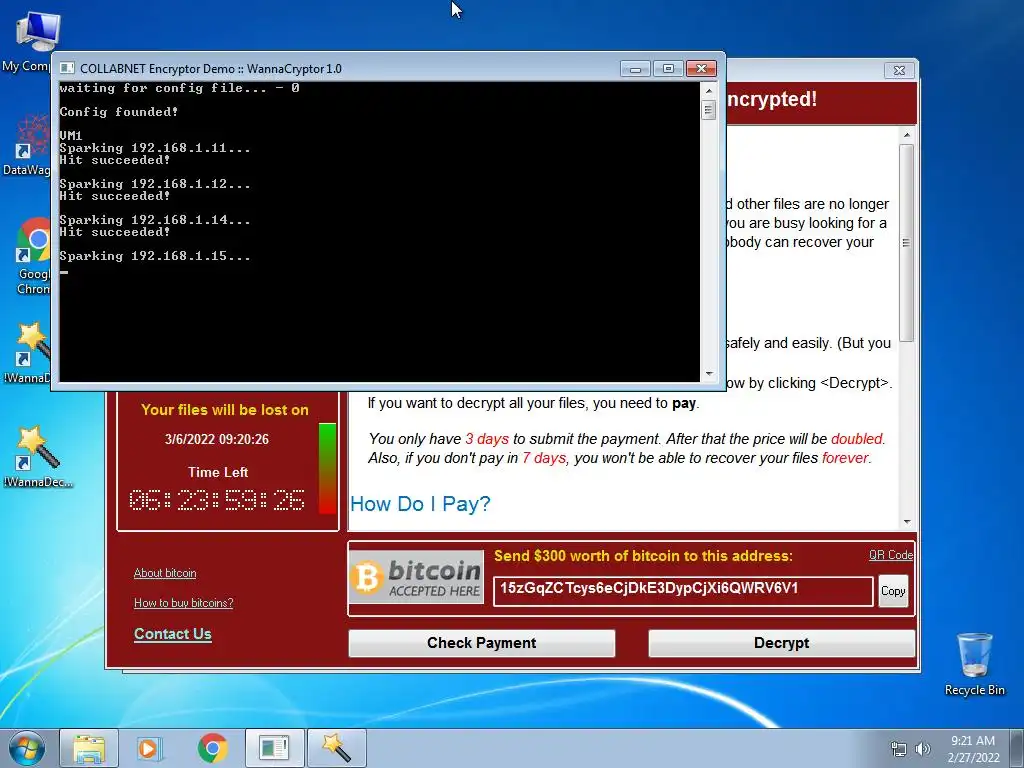Copy the bitcoin address with Copy button

[x=893, y=591]
